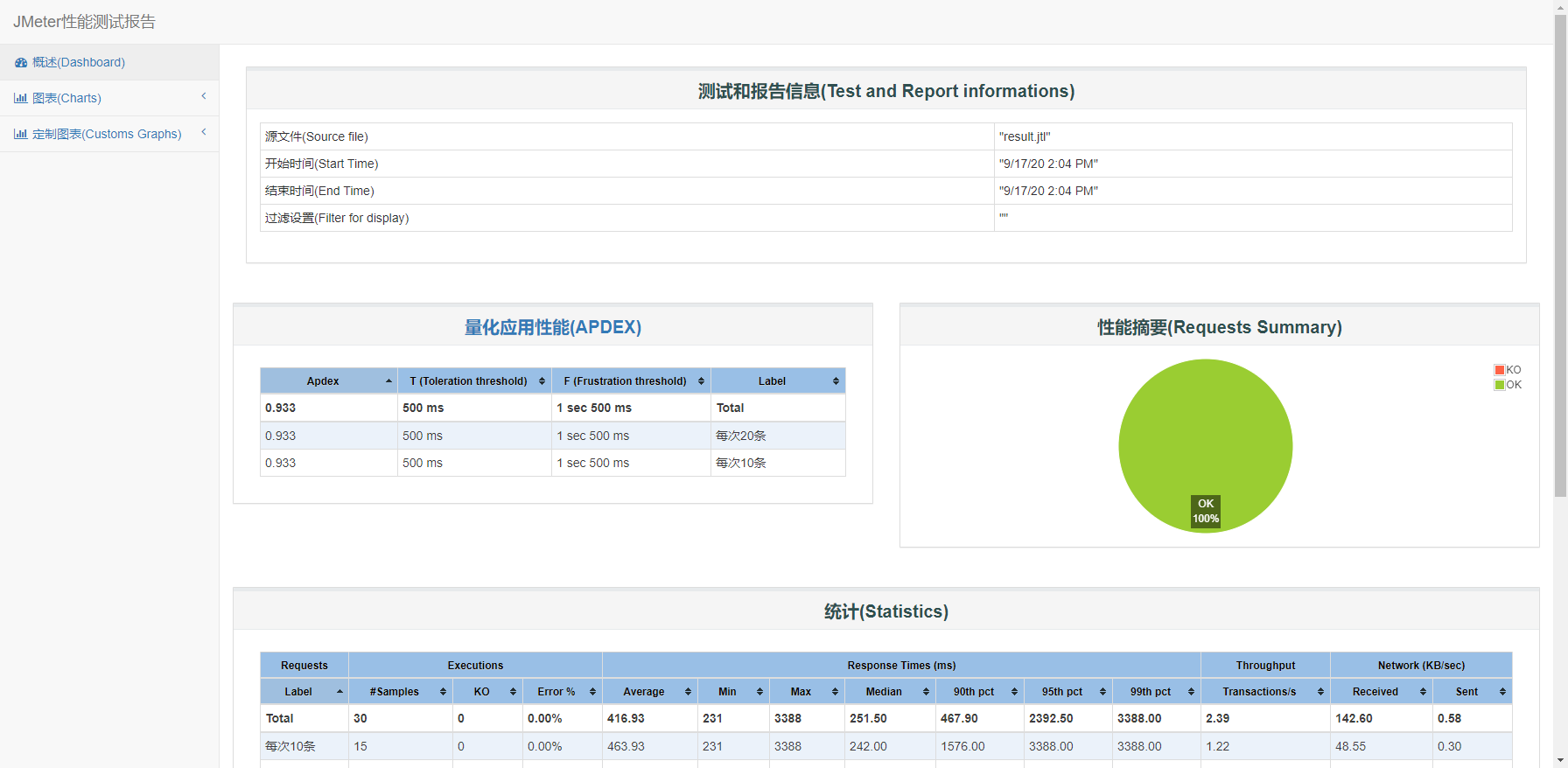Select the 结束时间(End Time) row label
This screenshot has width=1568, height=768.
319,191
